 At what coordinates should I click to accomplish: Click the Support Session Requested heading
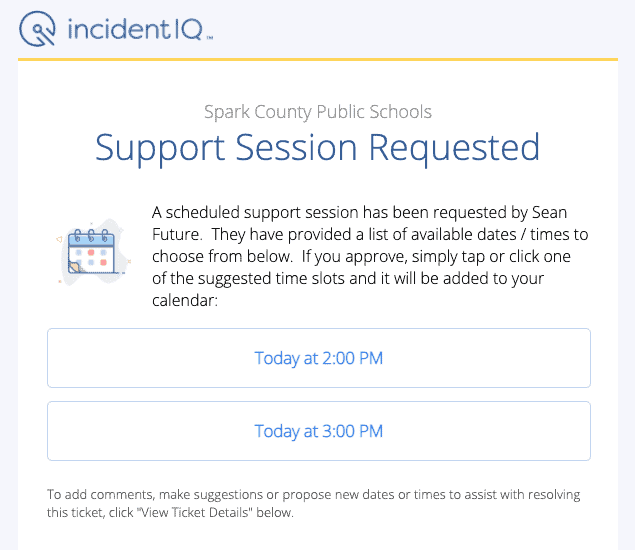(x=318, y=148)
